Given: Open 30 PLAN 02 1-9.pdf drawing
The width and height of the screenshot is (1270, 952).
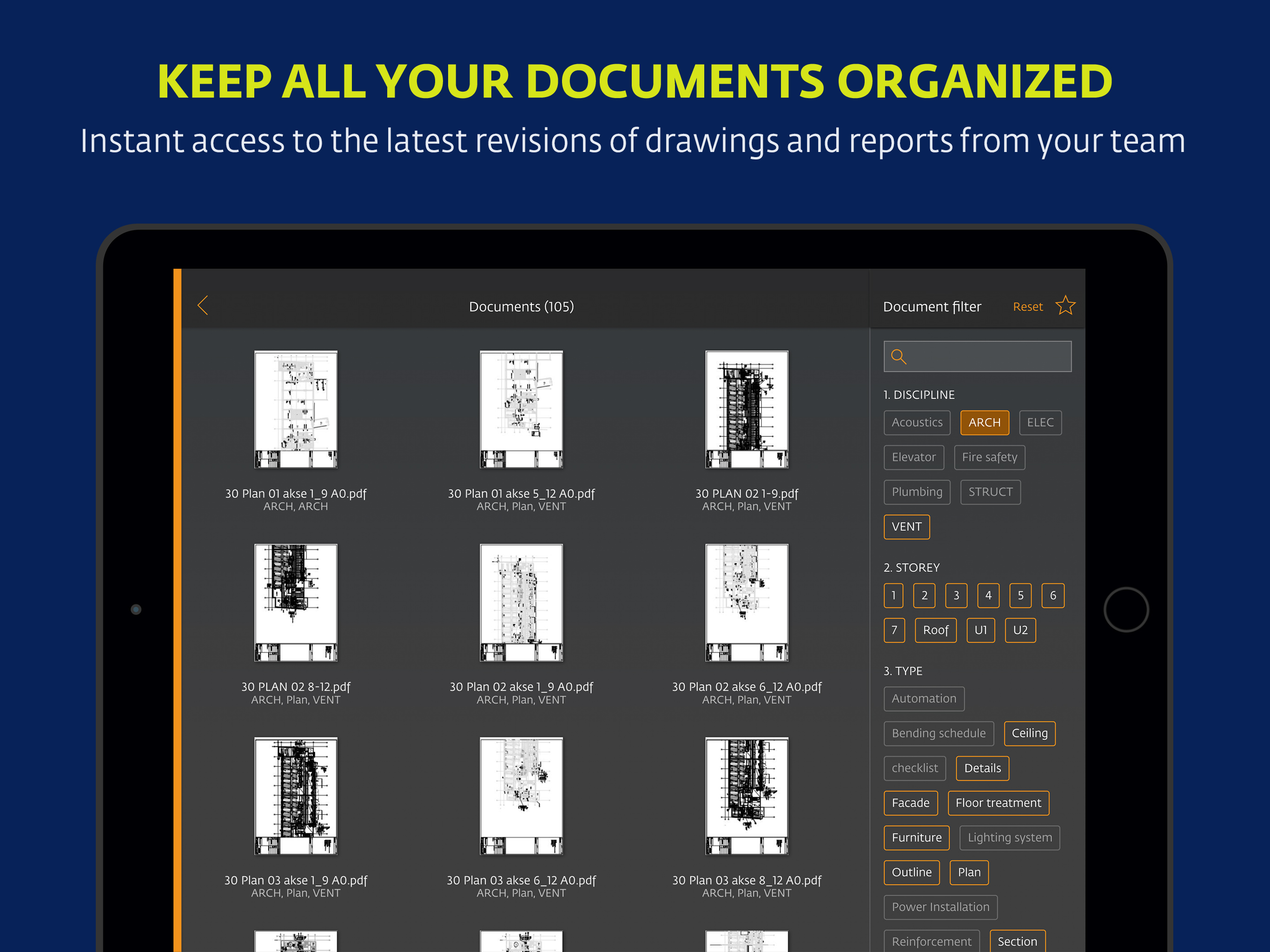Looking at the screenshot, I should 747,410.
